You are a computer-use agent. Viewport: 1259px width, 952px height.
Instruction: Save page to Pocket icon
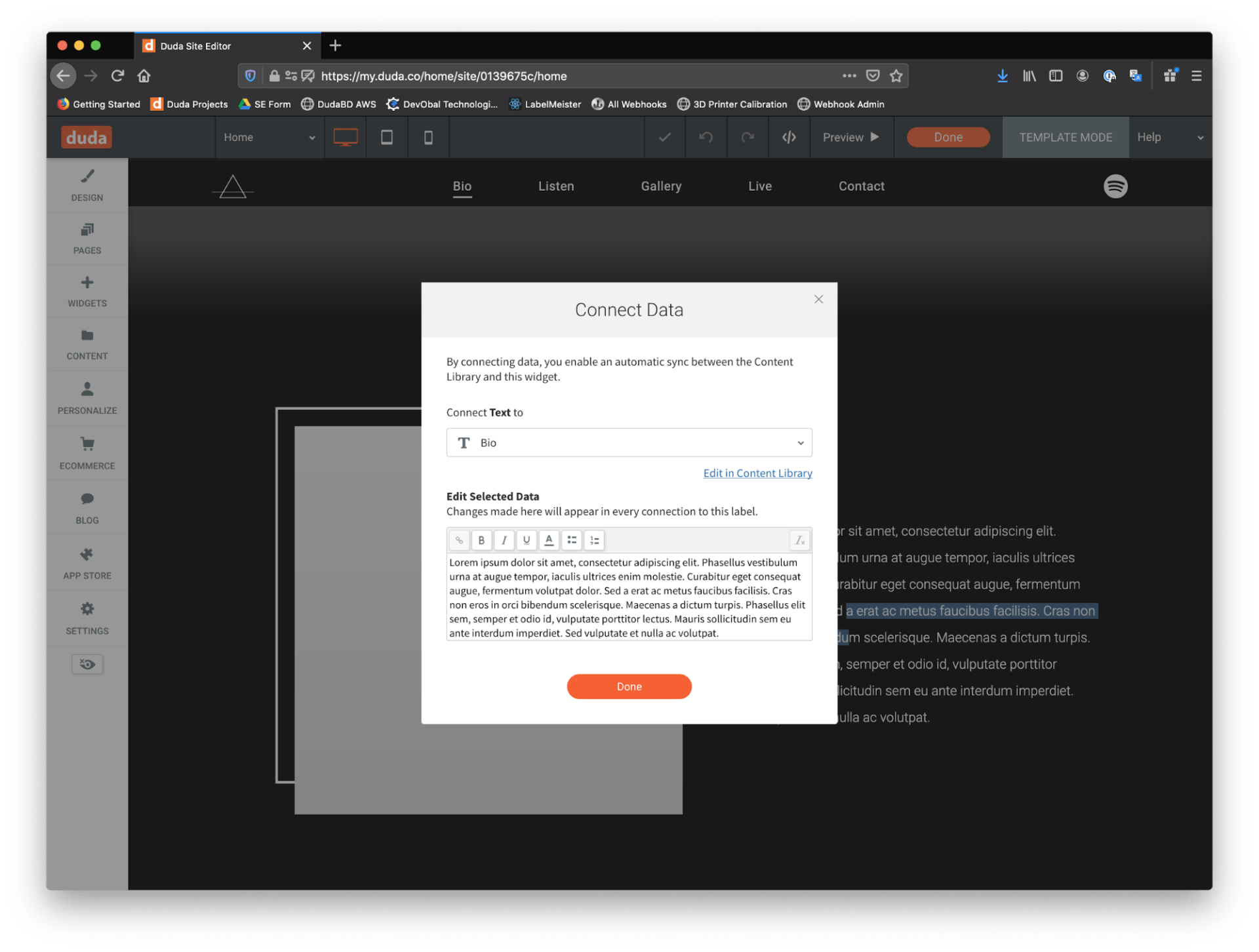(872, 76)
